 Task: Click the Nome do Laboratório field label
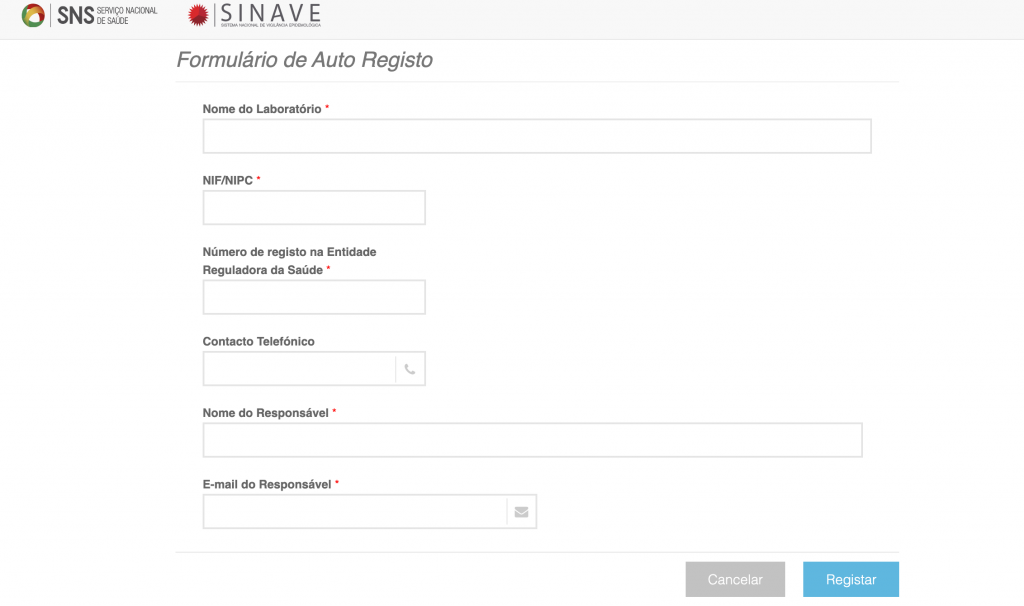pyautogui.click(x=262, y=109)
